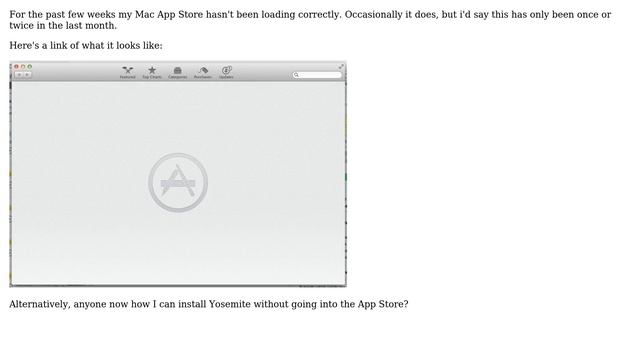Go forward using App Store forward arrow
Image resolution: width=640 pixels, height=360 pixels.
coord(27,75)
